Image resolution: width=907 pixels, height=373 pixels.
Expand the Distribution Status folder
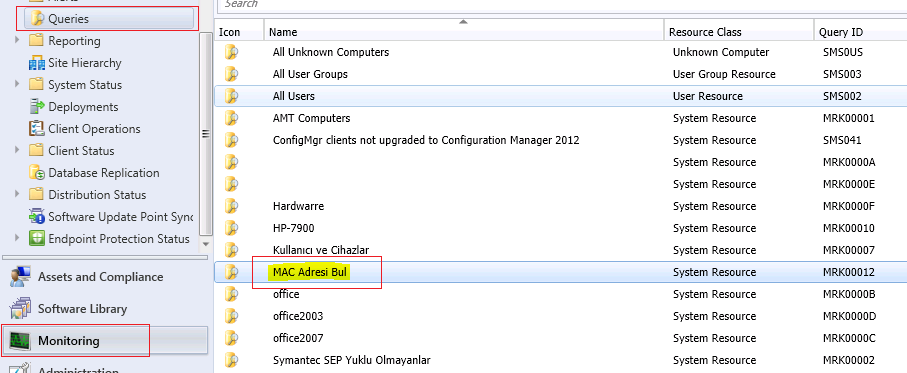pyautogui.click(x=17, y=194)
